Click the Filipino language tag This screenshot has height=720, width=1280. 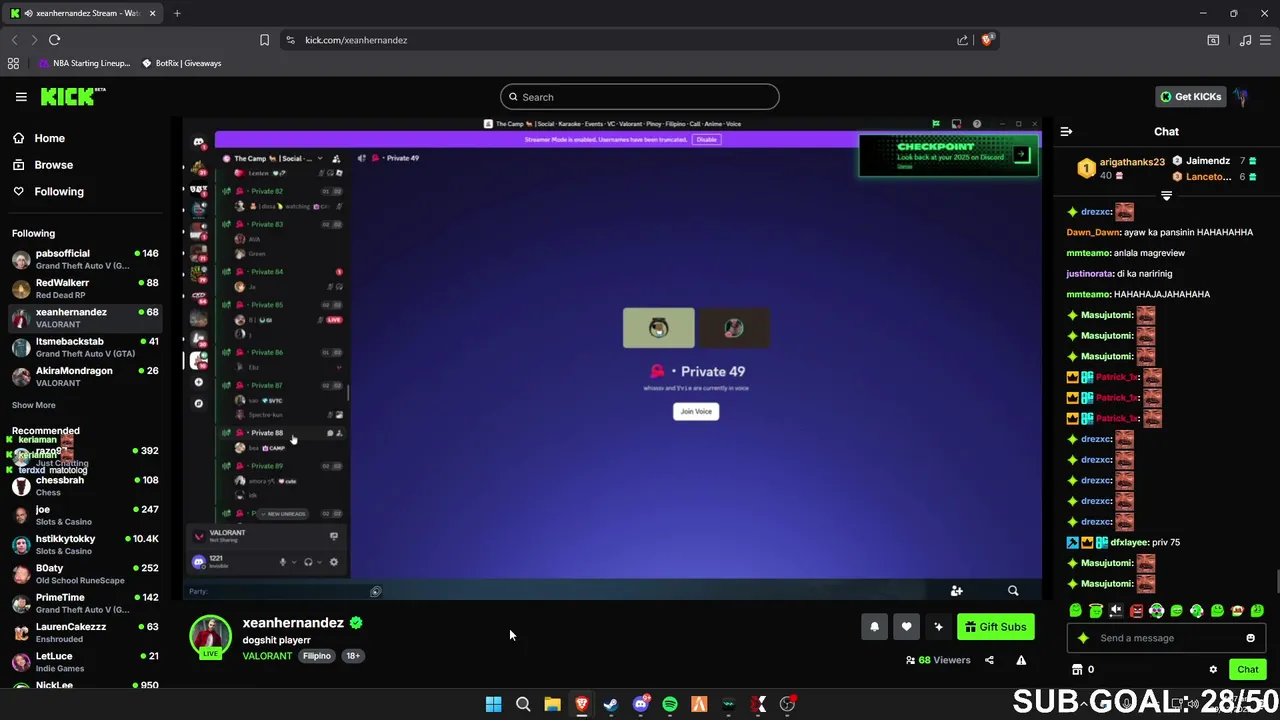(317, 656)
